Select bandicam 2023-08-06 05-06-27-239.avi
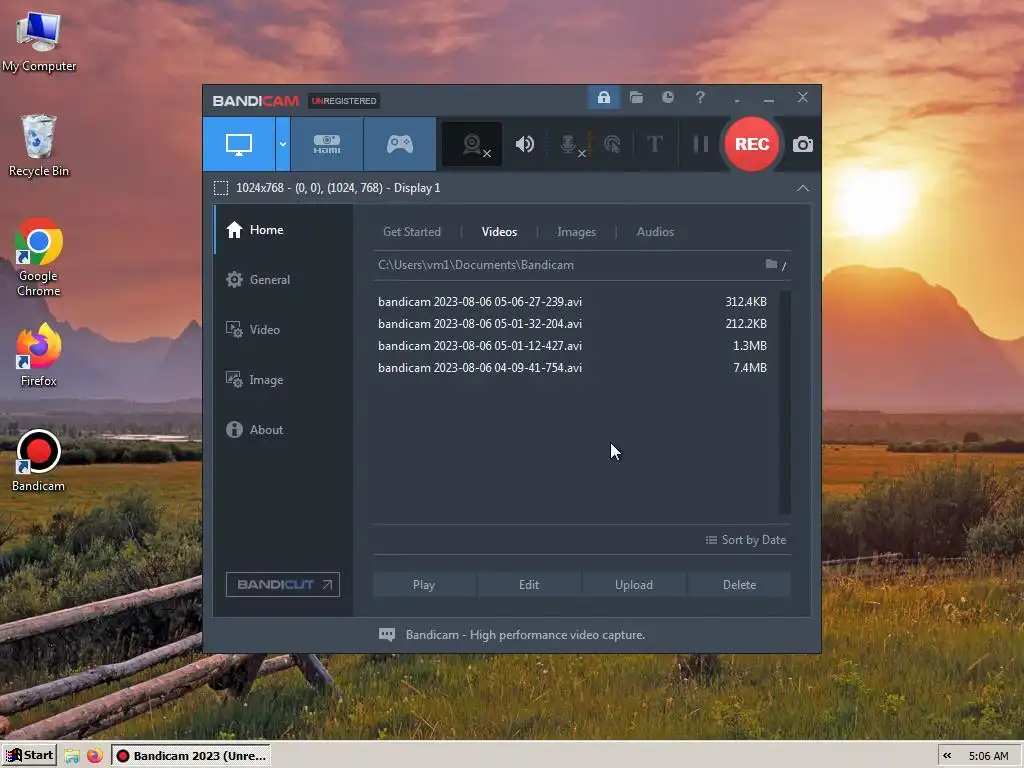1024x768 pixels. coord(572,302)
